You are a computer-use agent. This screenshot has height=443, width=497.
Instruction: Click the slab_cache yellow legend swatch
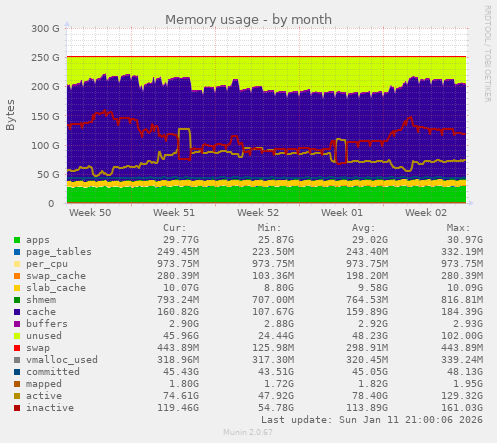(17, 288)
